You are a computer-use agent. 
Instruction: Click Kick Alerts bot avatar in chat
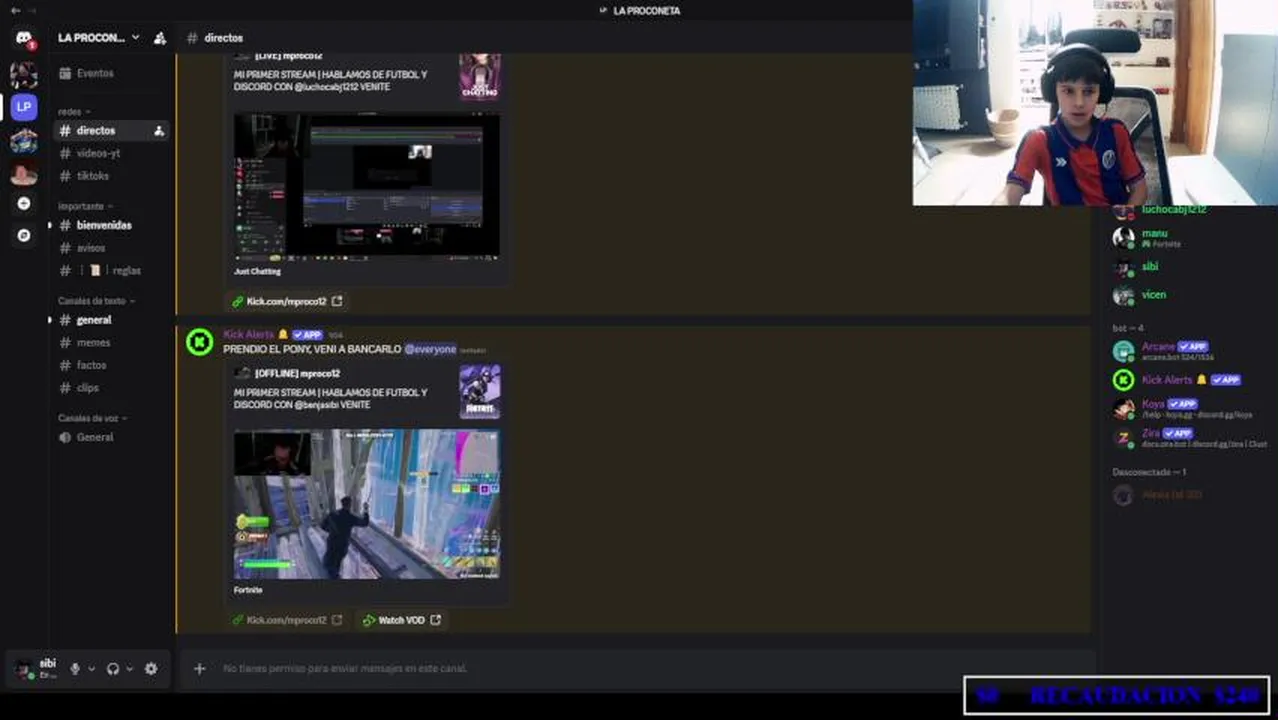pyautogui.click(x=200, y=343)
